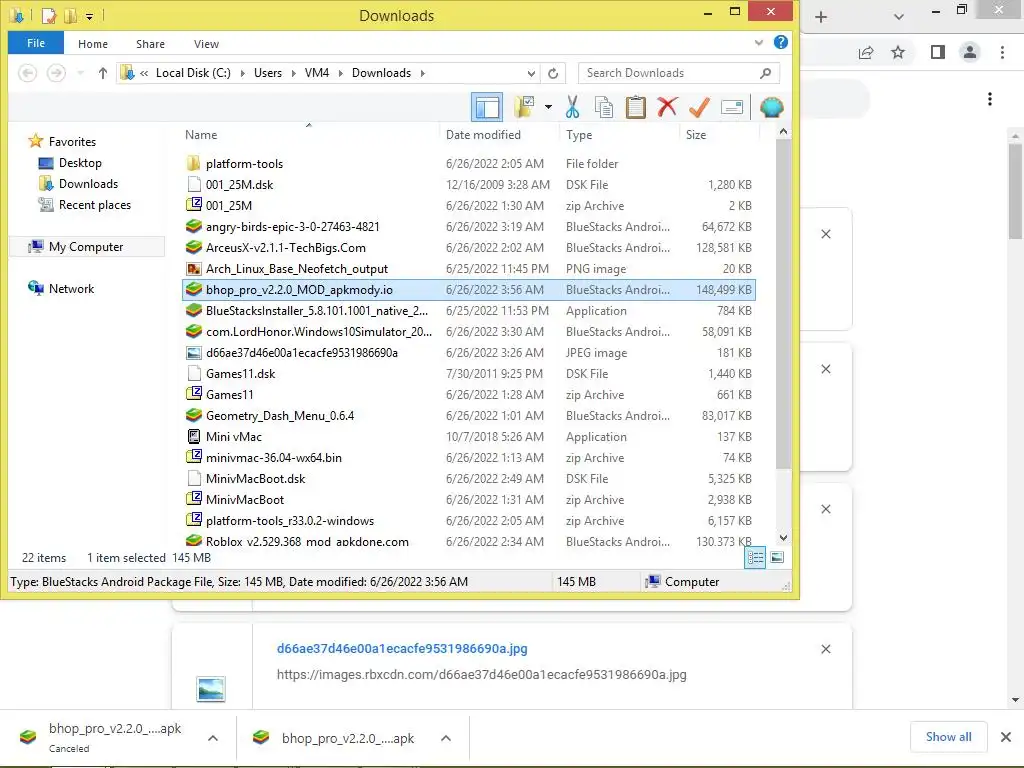Click the red X Delete icon
This screenshot has height=768, width=1024.
coord(667,106)
